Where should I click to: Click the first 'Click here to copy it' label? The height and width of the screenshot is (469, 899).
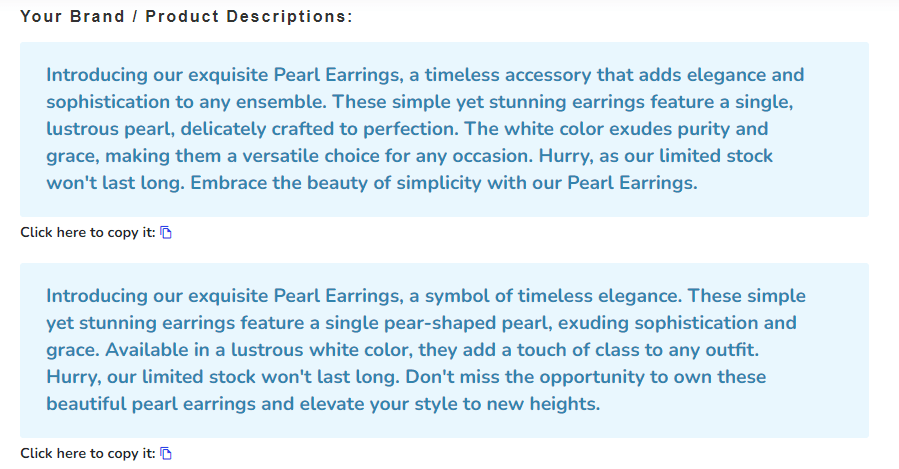click(x=88, y=233)
